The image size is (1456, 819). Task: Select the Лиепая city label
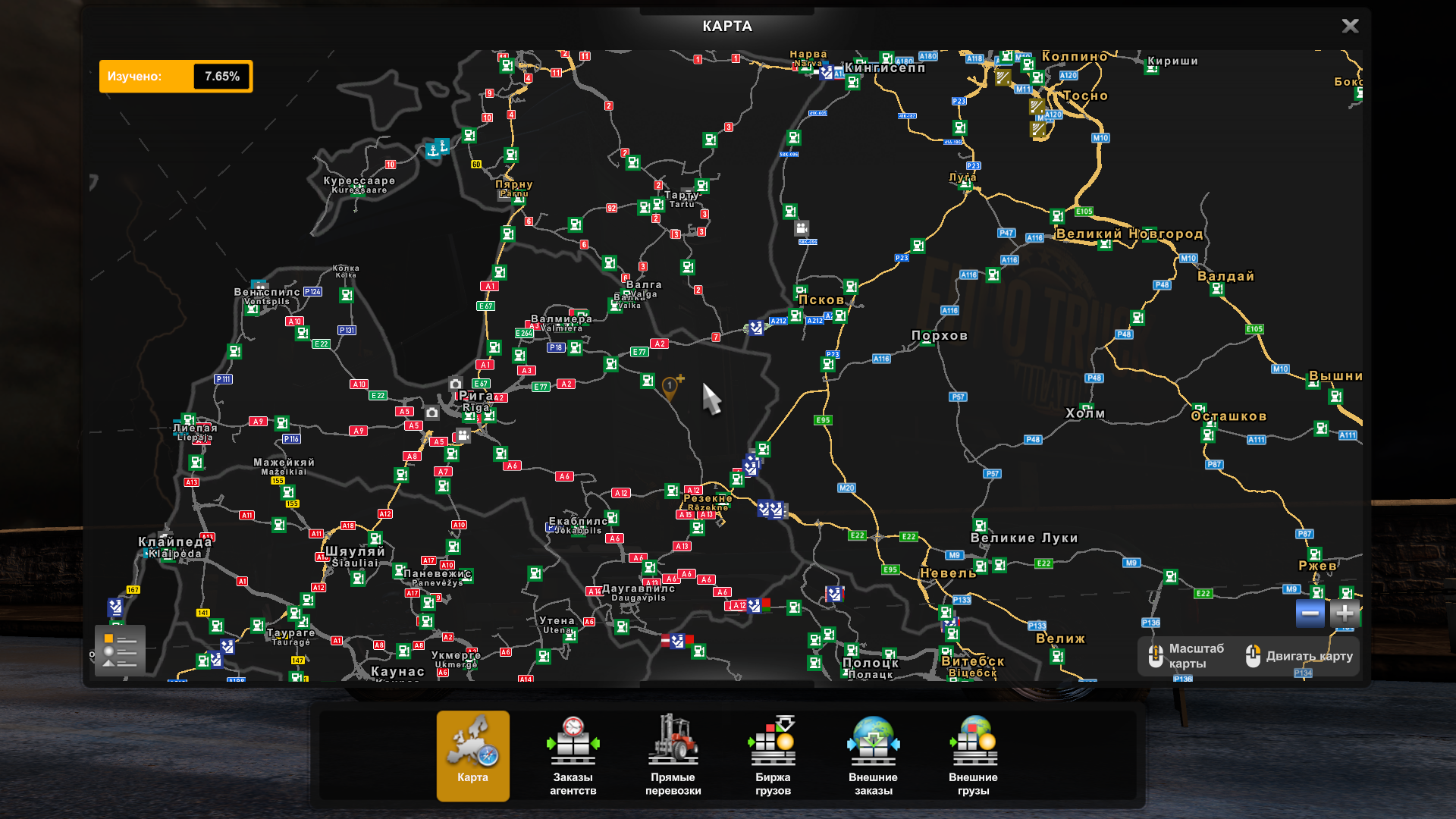click(195, 428)
